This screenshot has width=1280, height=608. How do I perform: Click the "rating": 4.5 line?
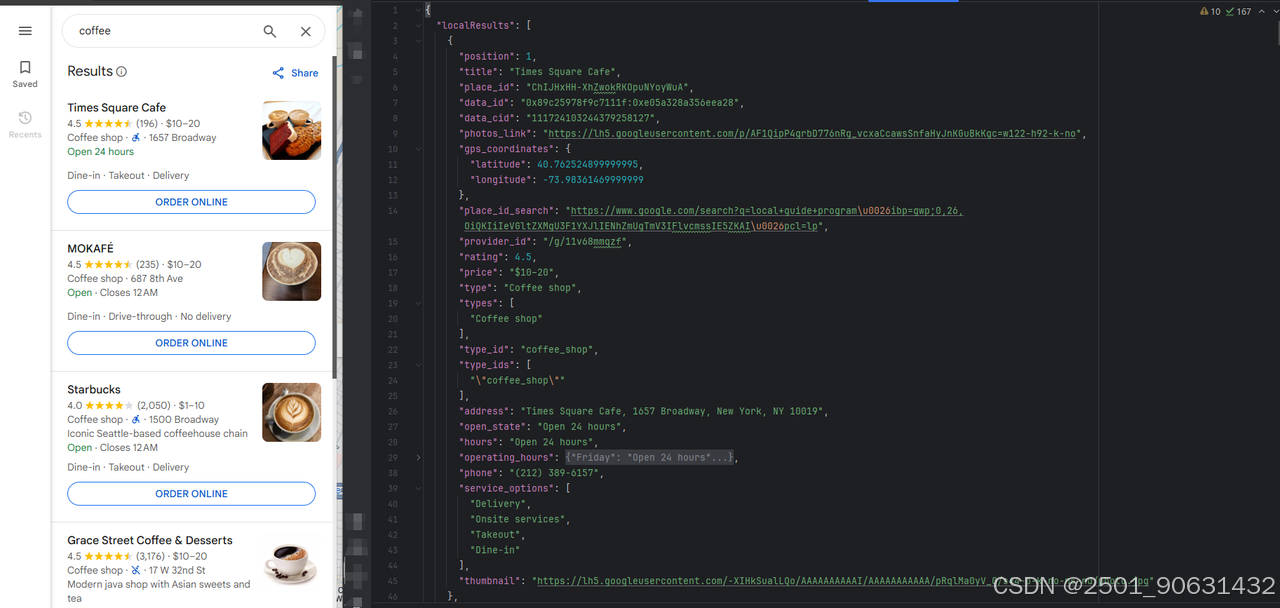[497, 257]
